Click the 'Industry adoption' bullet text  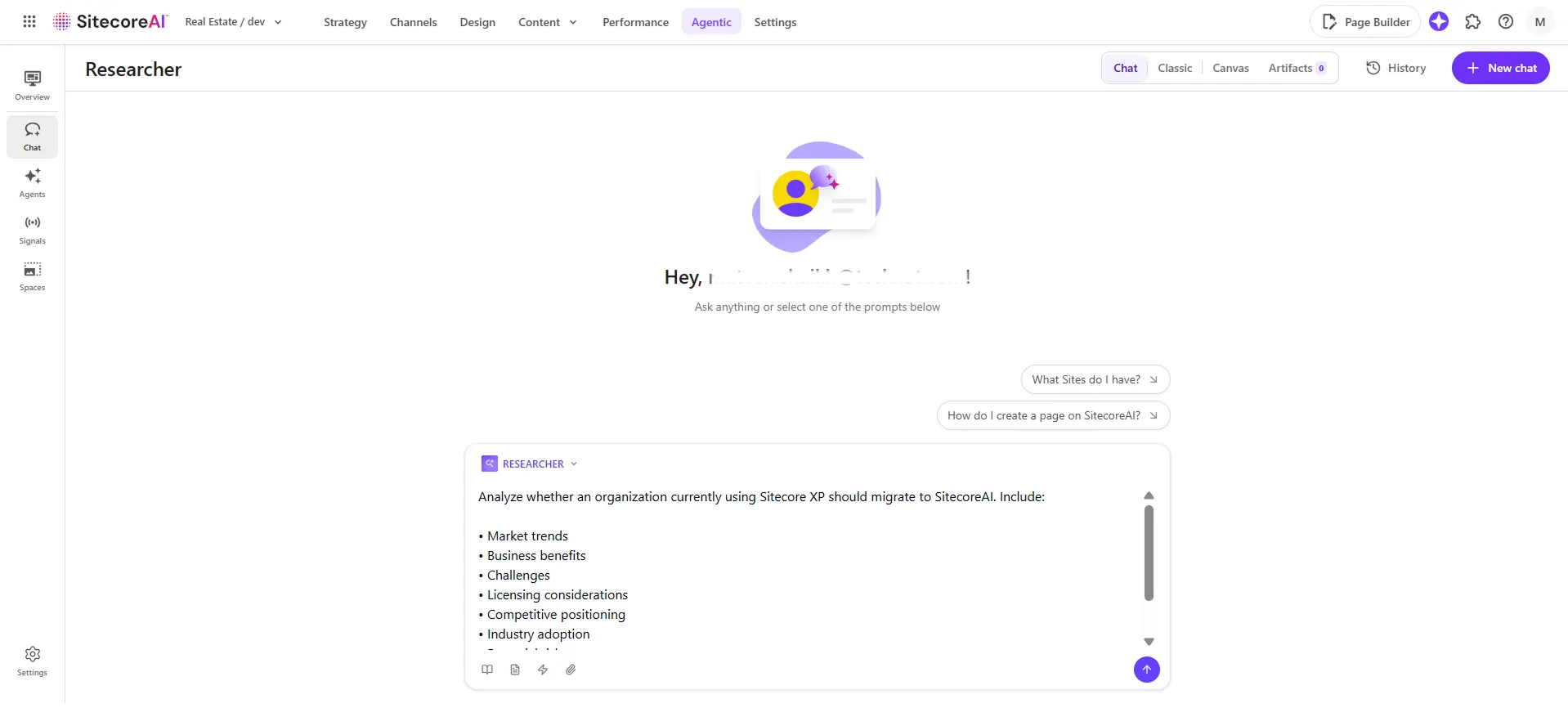[x=538, y=634]
